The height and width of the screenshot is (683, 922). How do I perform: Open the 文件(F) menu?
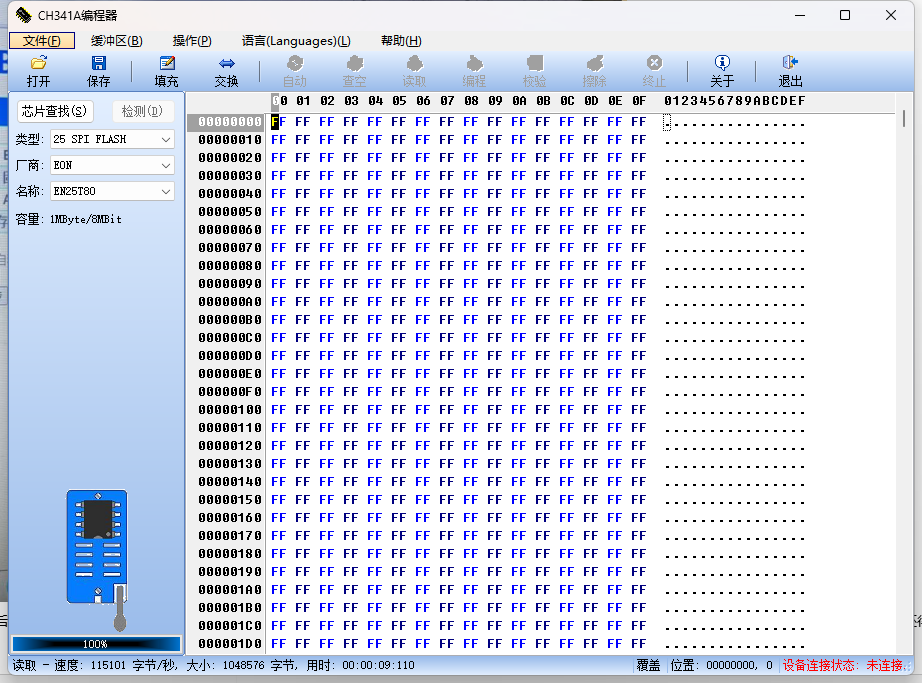click(x=42, y=41)
